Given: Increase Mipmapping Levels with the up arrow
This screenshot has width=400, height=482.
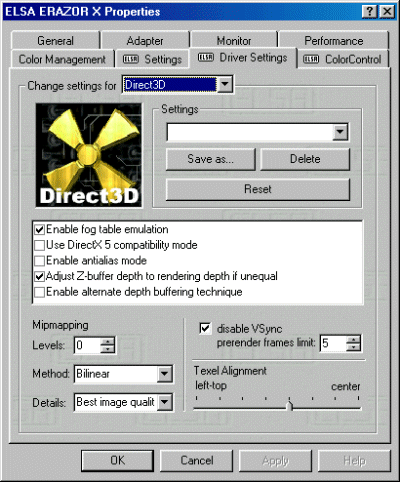Looking at the screenshot, I should point(107,341).
